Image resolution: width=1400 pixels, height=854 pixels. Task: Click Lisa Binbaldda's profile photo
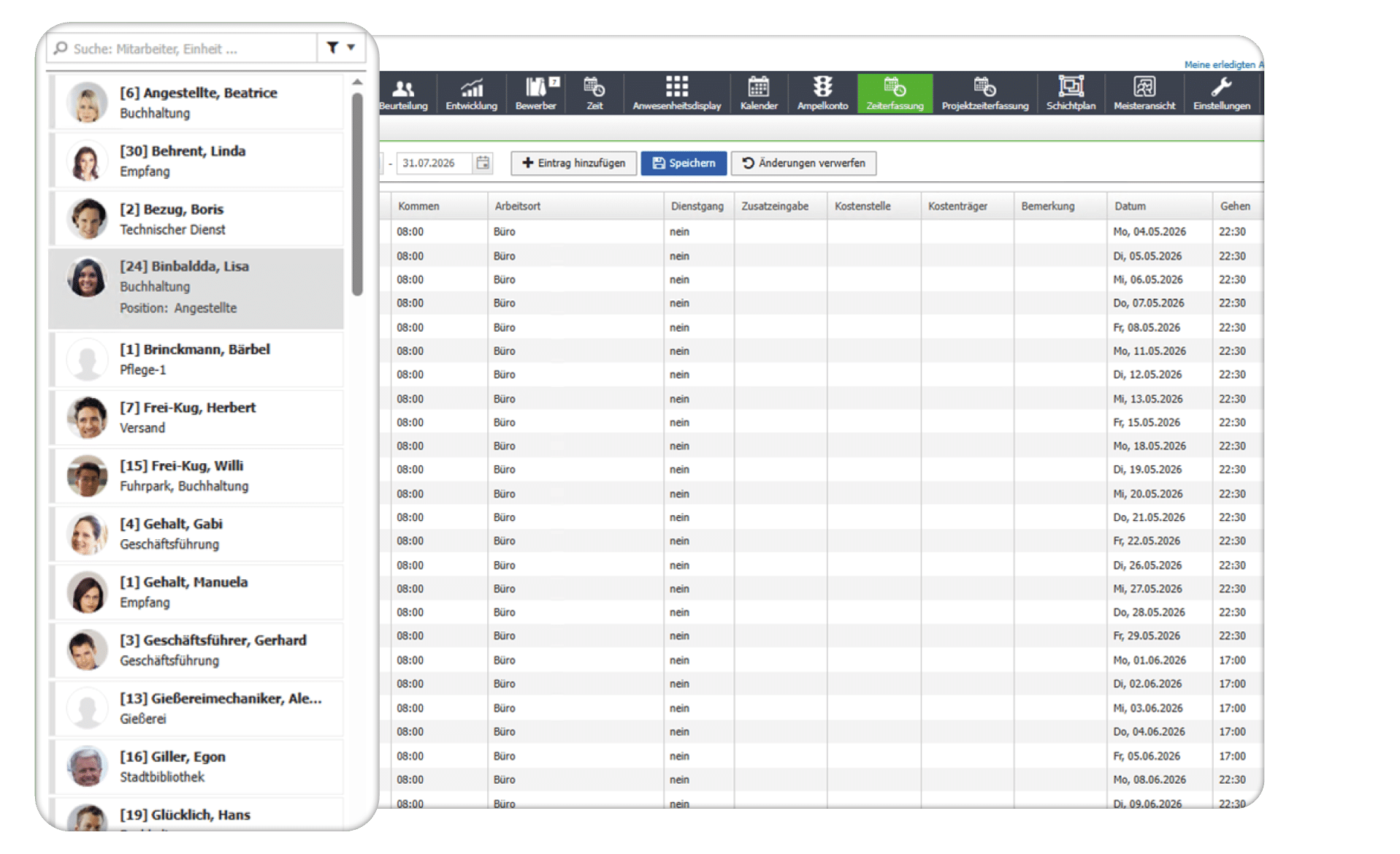(x=88, y=278)
